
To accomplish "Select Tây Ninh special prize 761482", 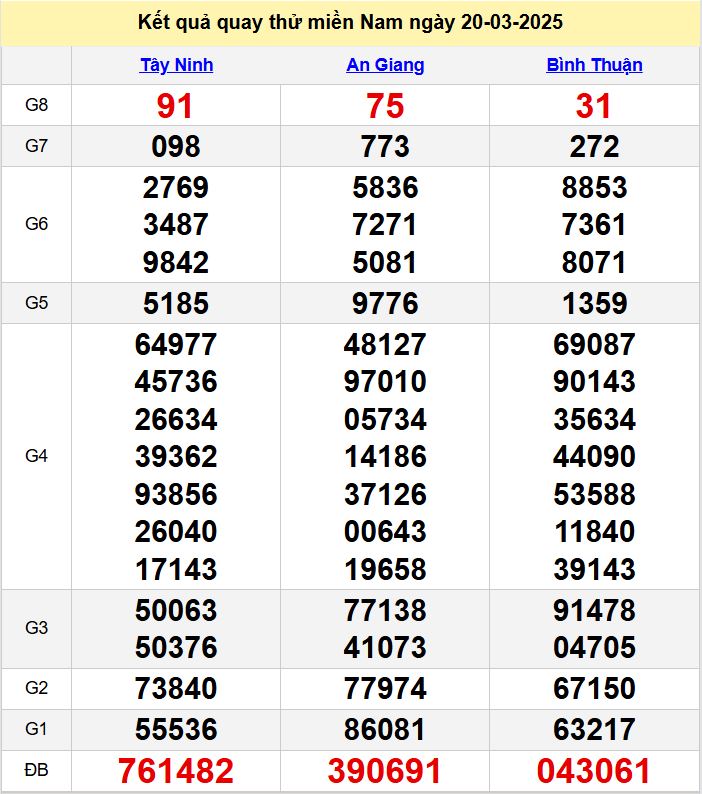I will (176, 771).
